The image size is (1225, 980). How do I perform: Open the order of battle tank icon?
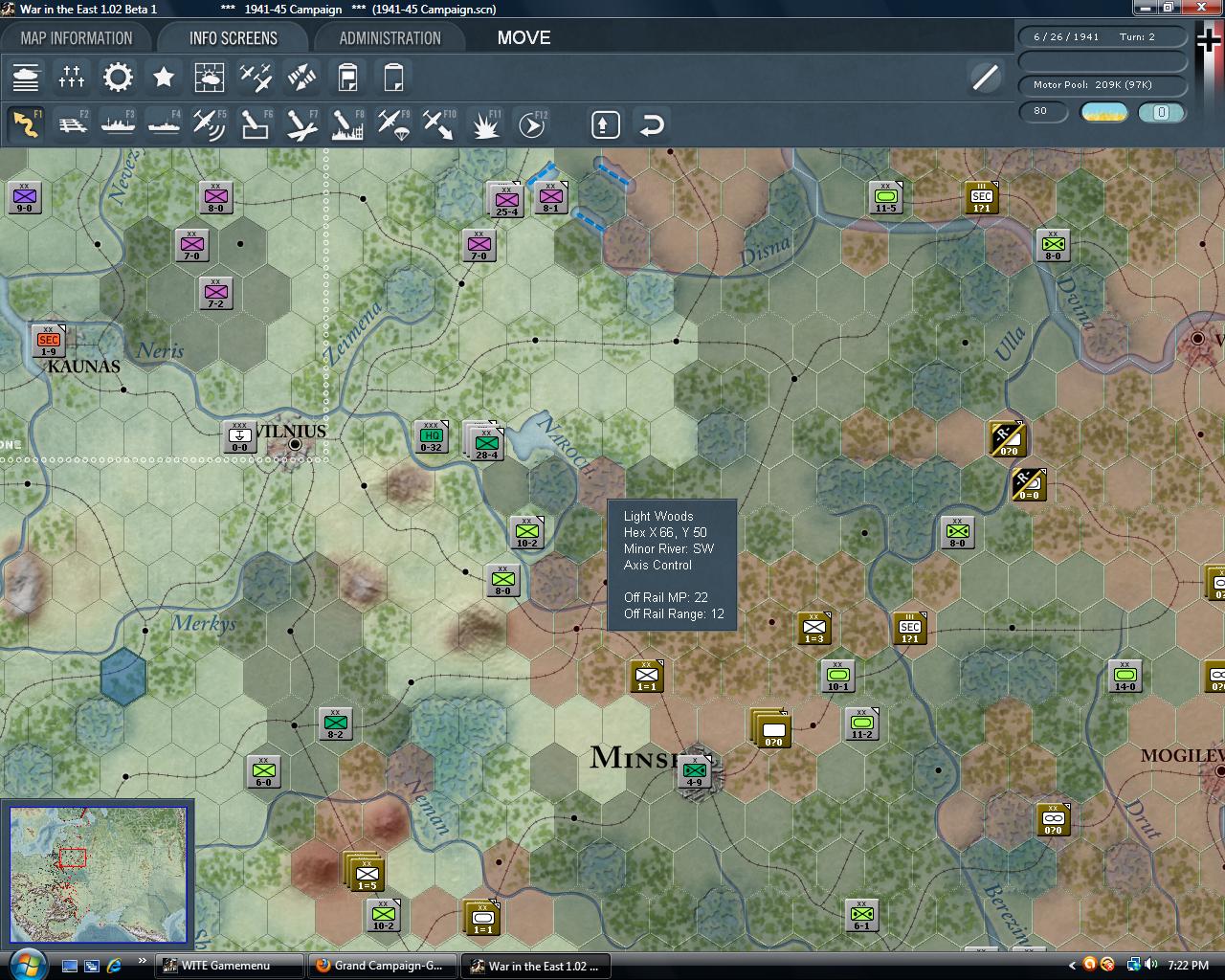(x=26, y=77)
